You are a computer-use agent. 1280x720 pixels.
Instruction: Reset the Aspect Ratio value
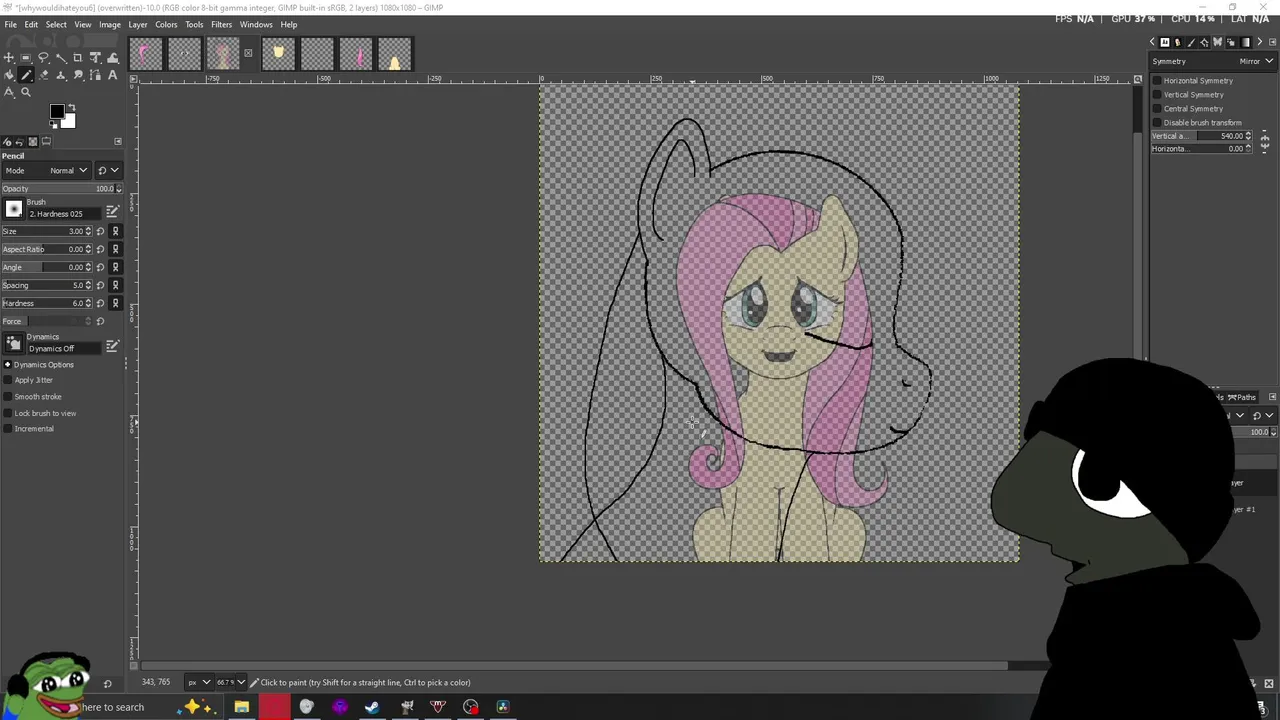[100, 249]
